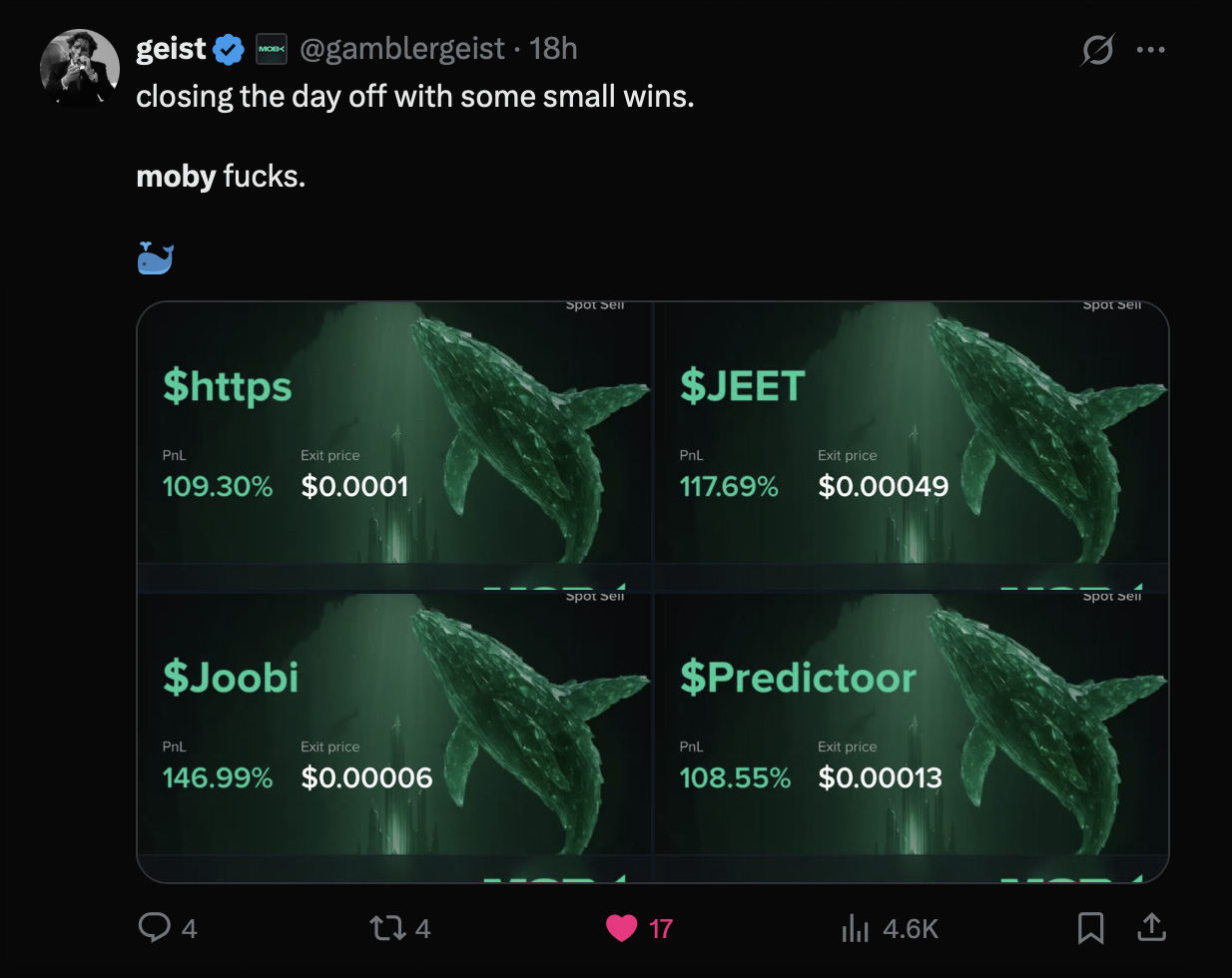This screenshot has height=978, width=1232.
Task: Click the share upload icon
Action: coord(1151,927)
